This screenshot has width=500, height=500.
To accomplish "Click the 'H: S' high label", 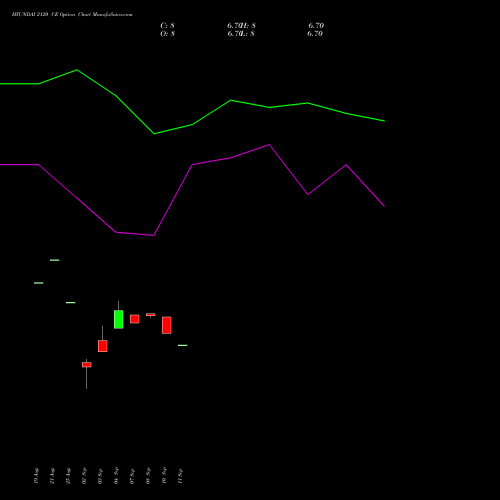I will (248, 26).
